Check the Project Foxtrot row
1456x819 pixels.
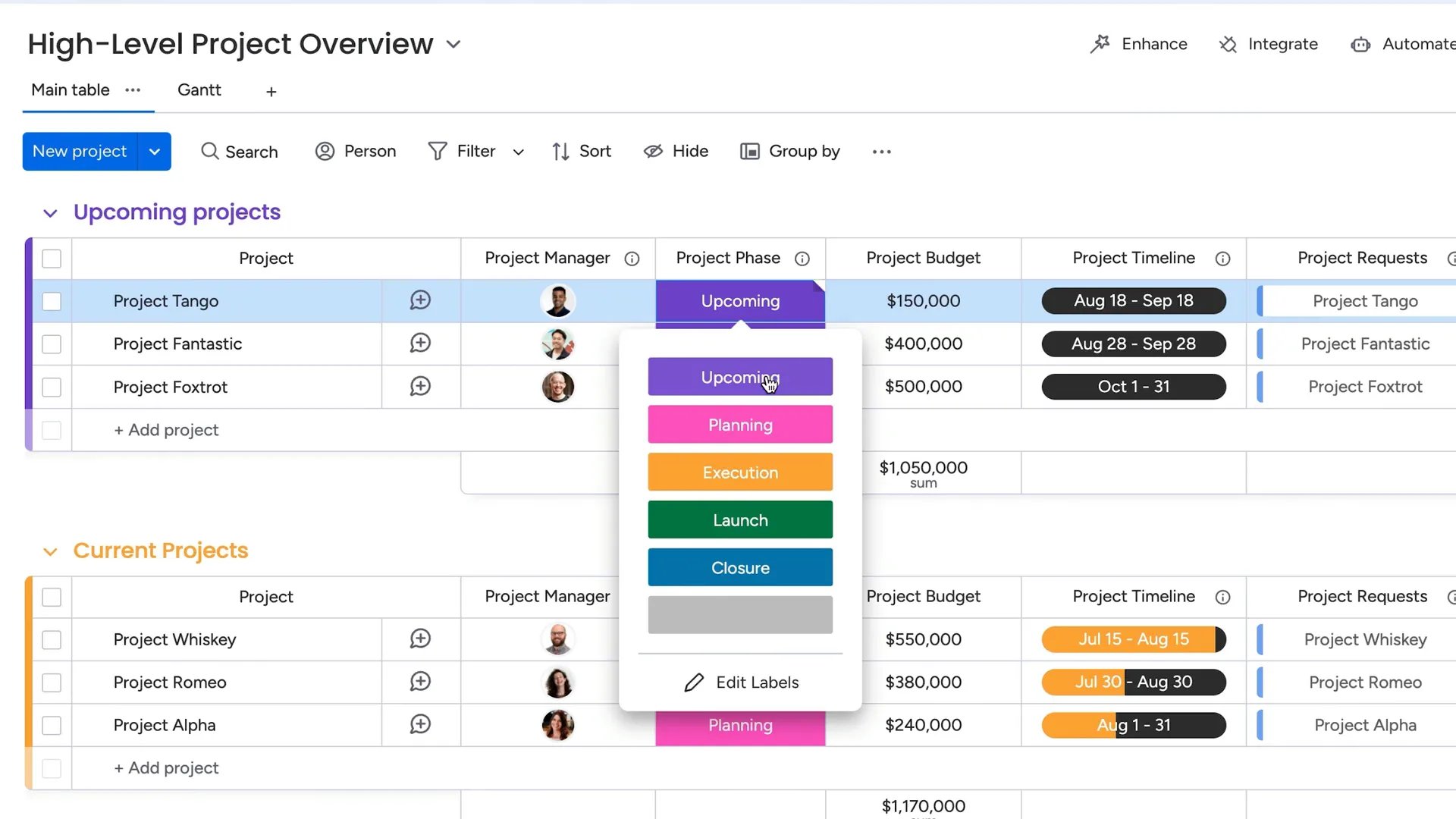point(52,387)
